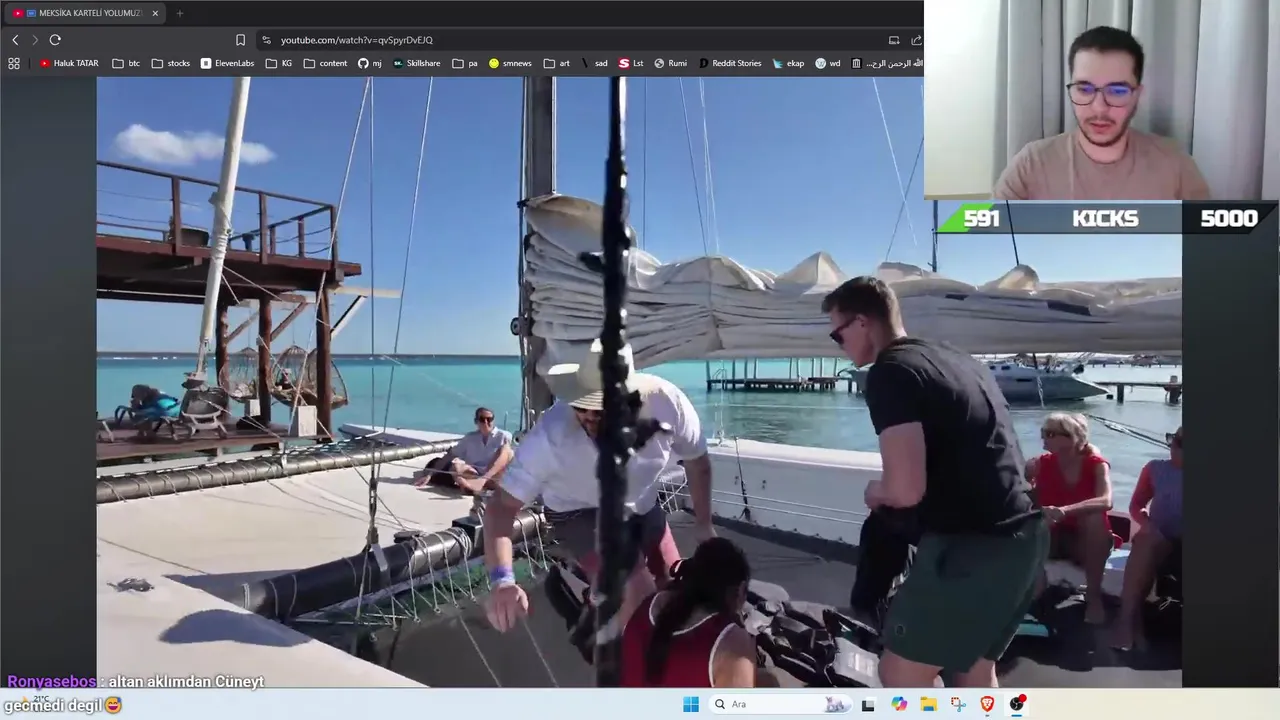Launch Copilot from the taskbar
This screenshot has width=1280, height=720.
(x=899, y=704)
